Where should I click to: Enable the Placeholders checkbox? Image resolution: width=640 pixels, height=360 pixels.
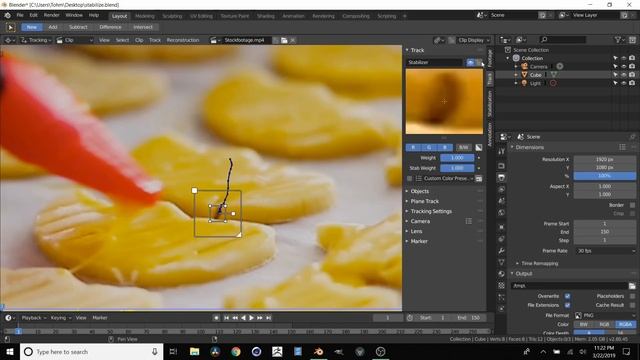[x=632, y=296]
